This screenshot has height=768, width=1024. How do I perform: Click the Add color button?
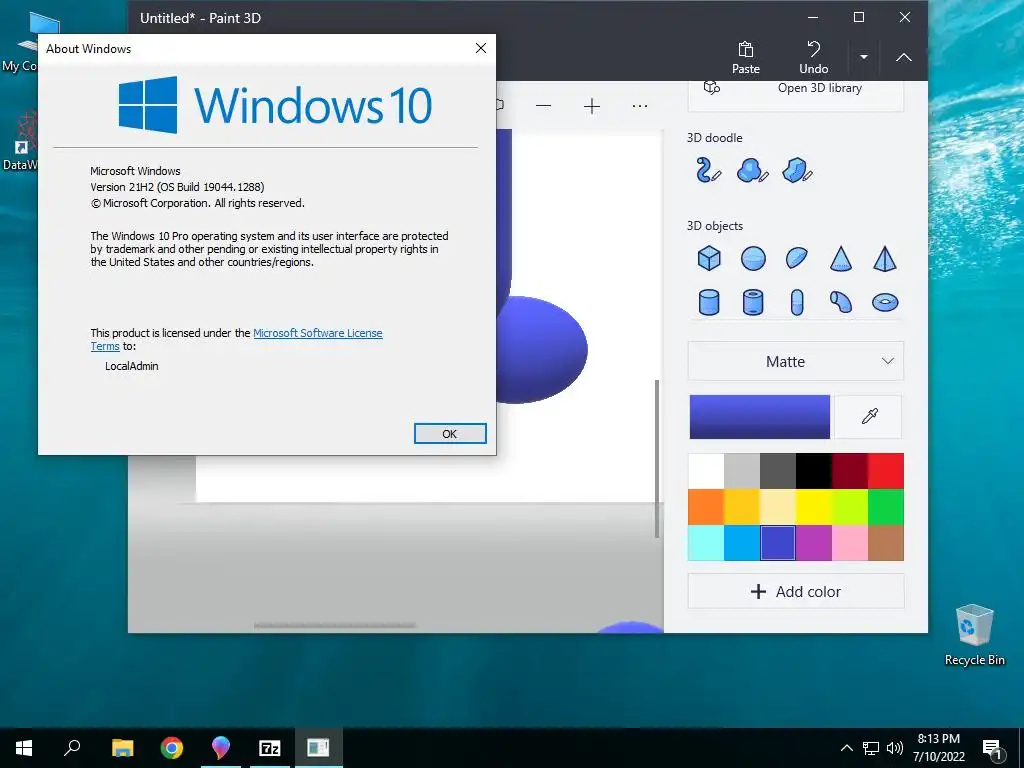click(795, 591)
